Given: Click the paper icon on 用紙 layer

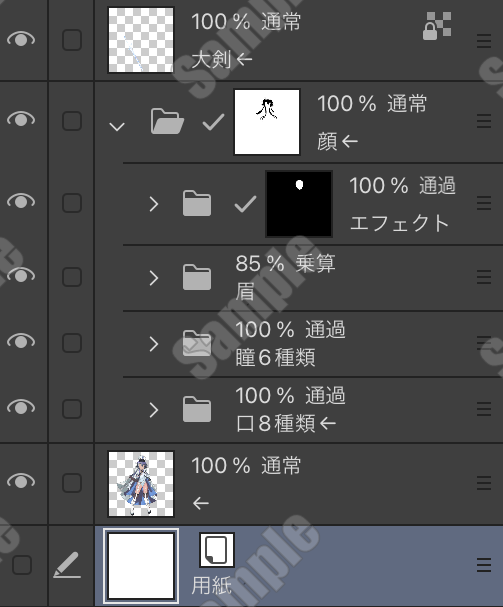Looking at the screenshot, I should (217, 550).
